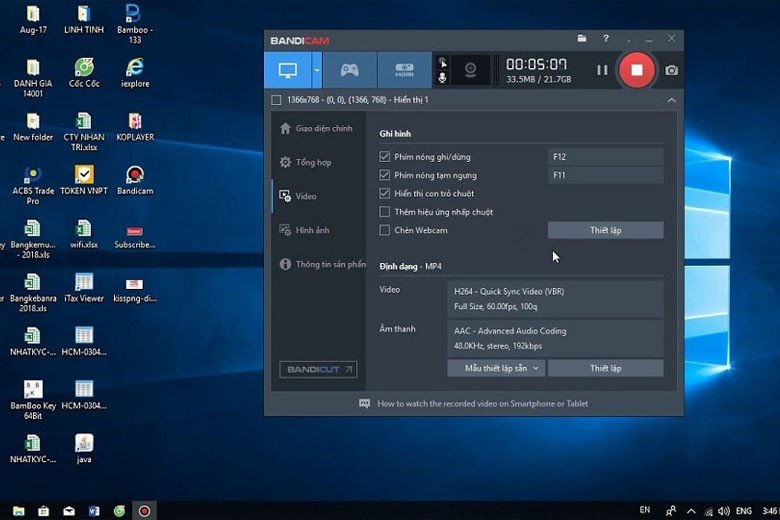Select Screen Recording mode monitor icon

tap(288, 70)
